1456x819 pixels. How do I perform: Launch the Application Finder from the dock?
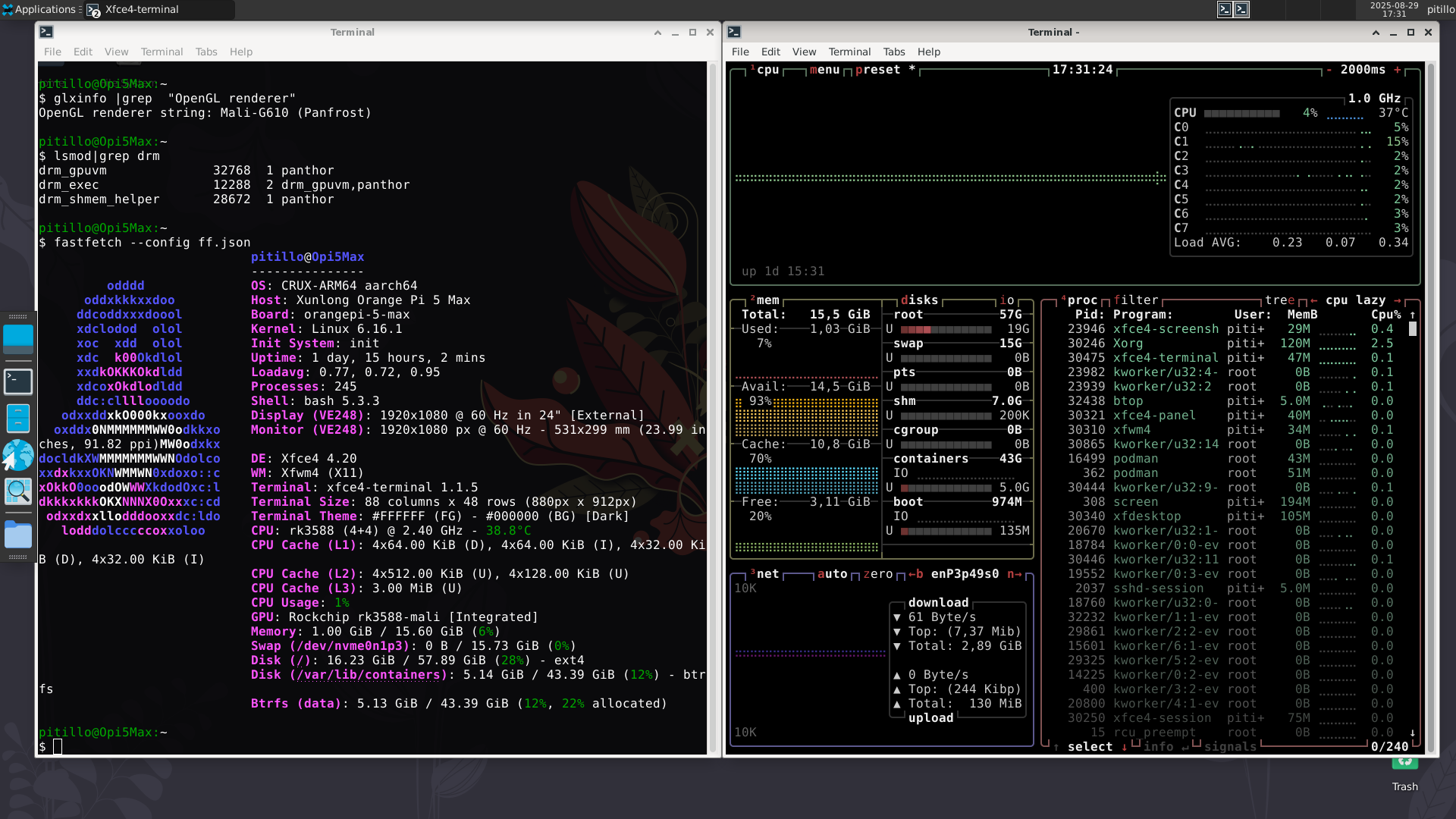(x=18, y=490)
